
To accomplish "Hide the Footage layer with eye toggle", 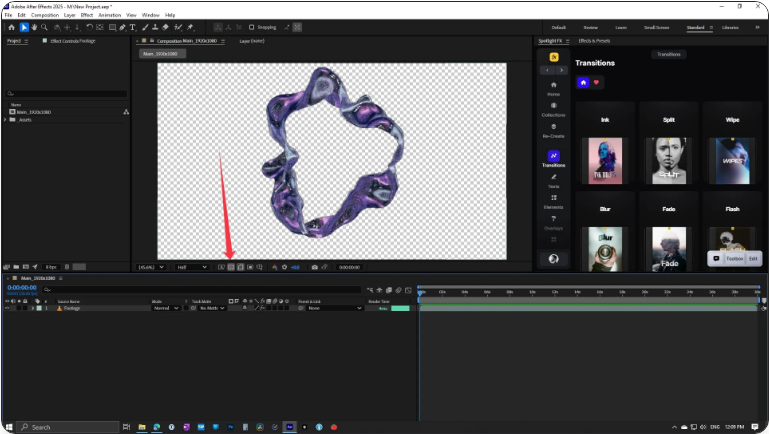I will pyautogui.click(x=7, y=308).
